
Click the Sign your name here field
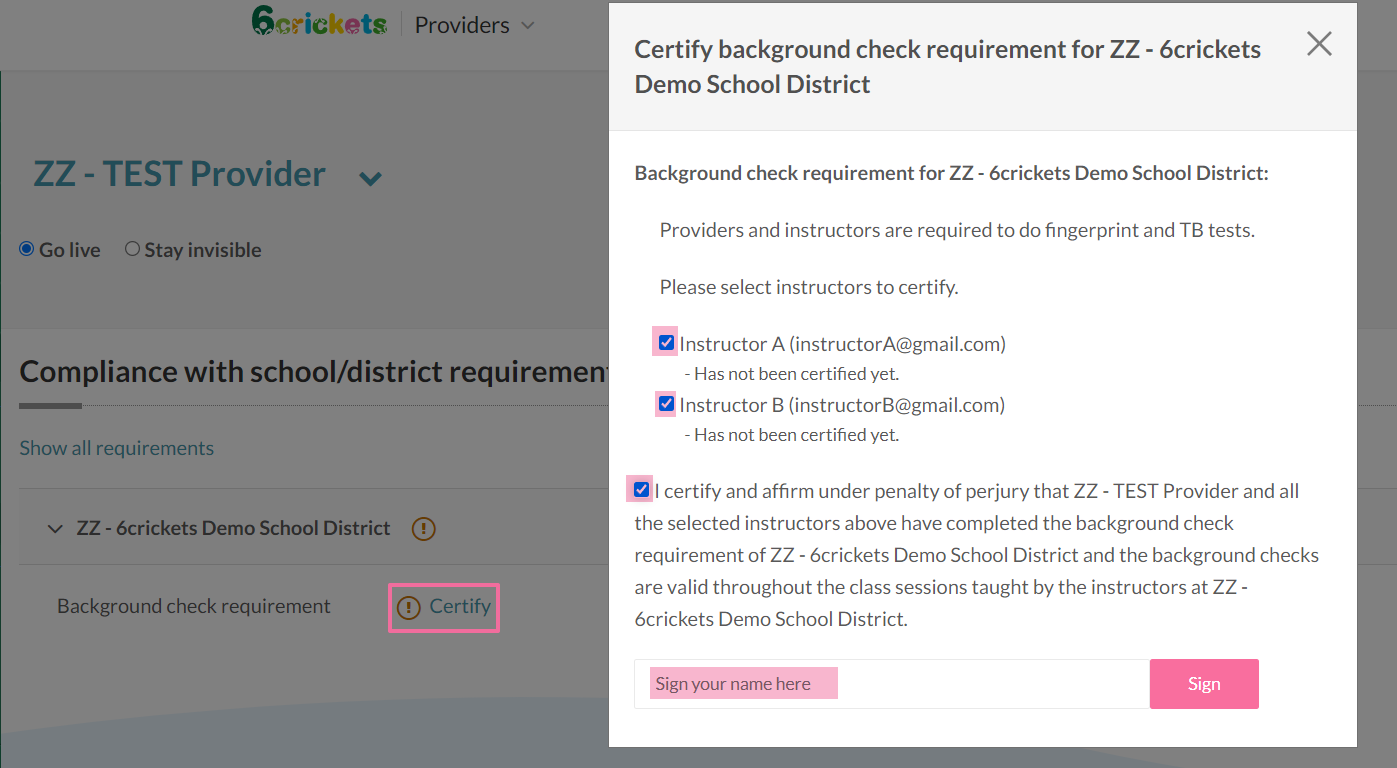point(890,684)
